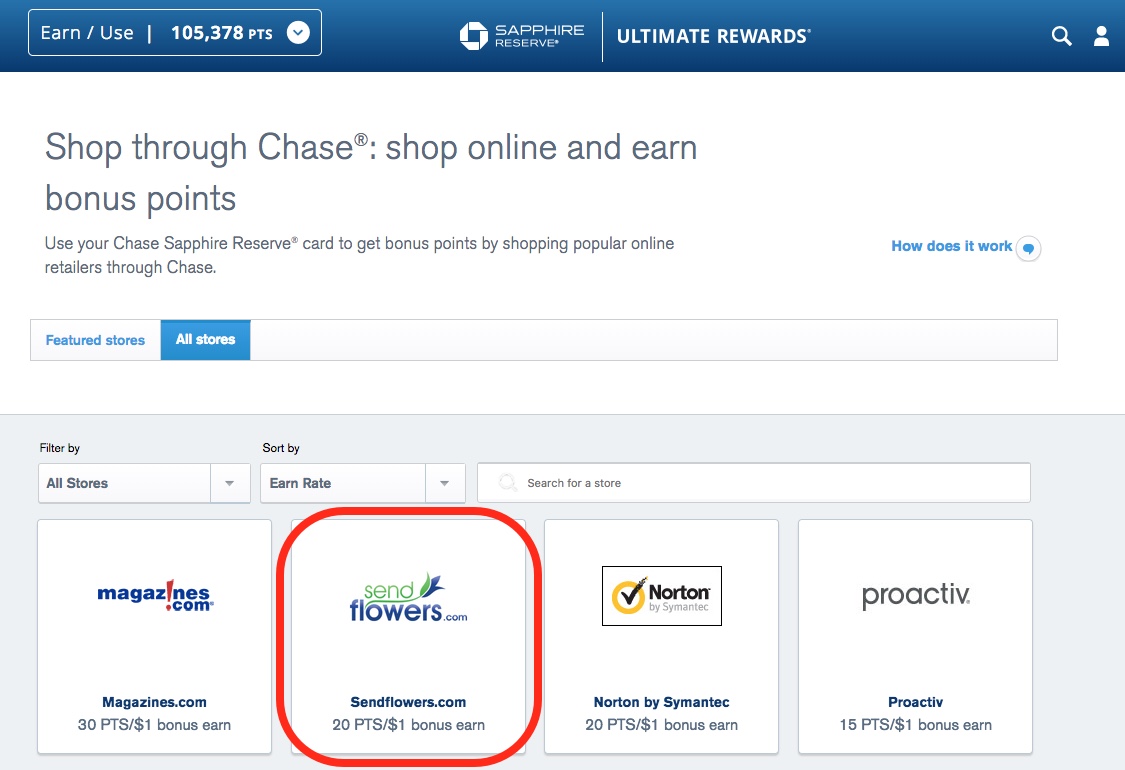Click the sendflowers.com logo
The width and height of the screenshot is (1125, 770).
click(408, 597)
